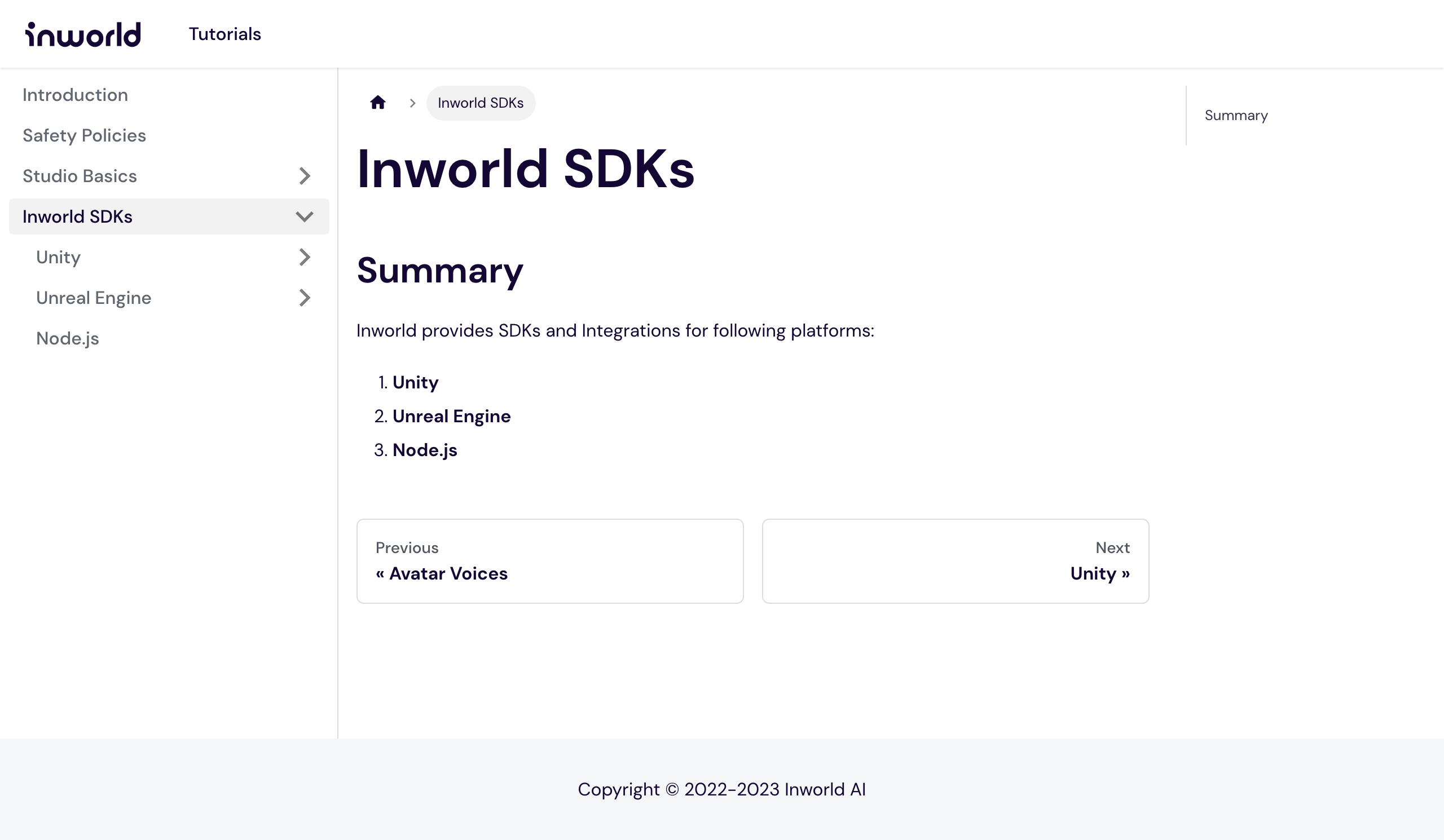The image size is (1444, 840).
Task: Open the Unity sidebar item
Action: [x=58, y=258]
